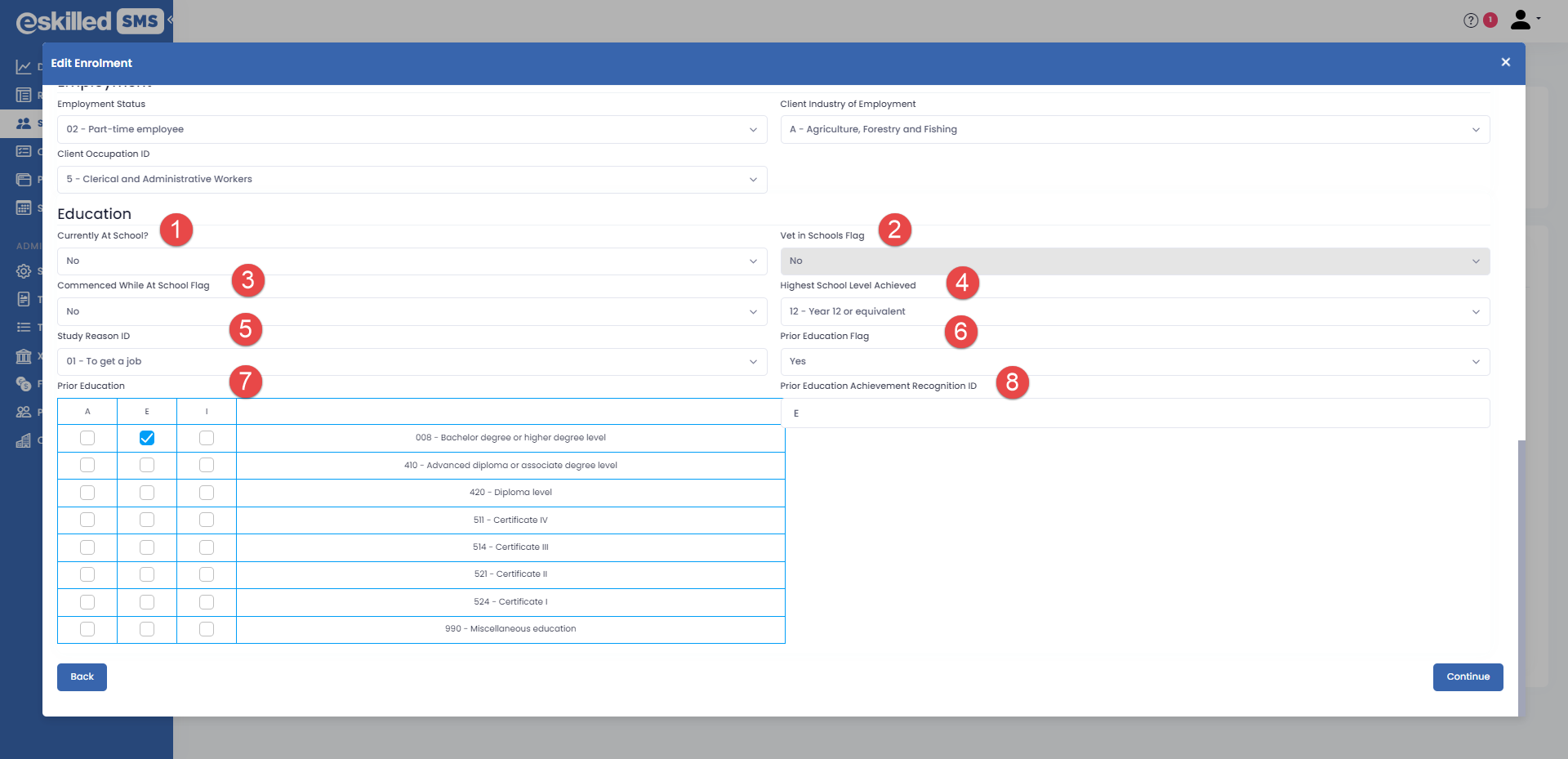
Task: Click the coins finance sidebar icon
Action: tap(24, 384)
